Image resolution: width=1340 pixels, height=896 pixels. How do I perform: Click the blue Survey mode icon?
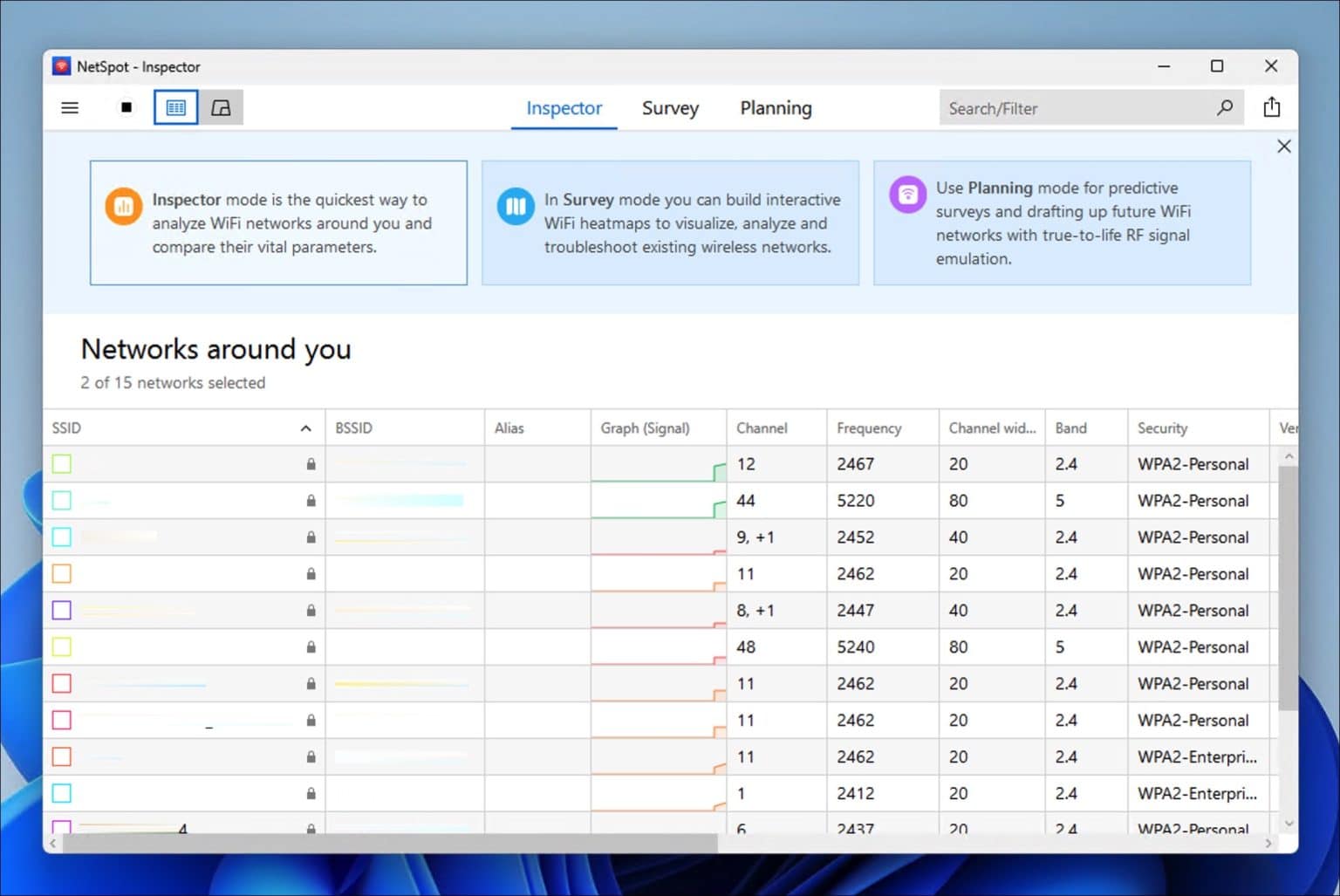516,206
